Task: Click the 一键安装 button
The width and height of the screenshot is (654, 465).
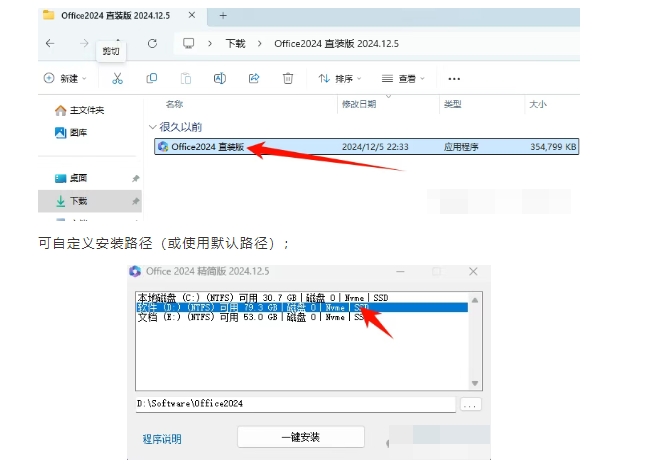Action: coord(301,437)
